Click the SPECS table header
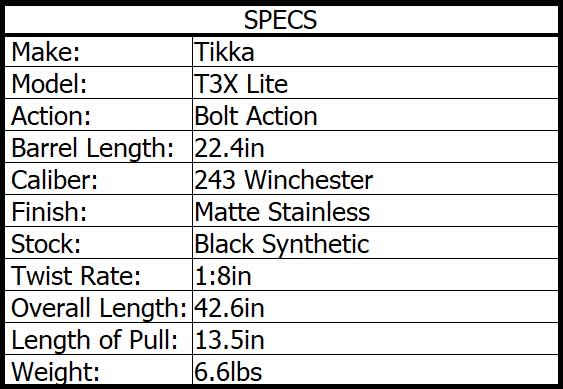Image resolution: width=563 pixels, height=389 pixels. (281, 20)
